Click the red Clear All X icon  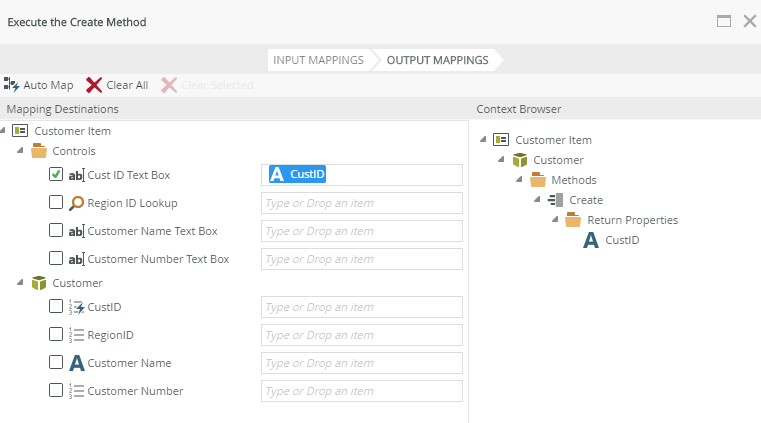pyautogui.click(x=94, y=85)
